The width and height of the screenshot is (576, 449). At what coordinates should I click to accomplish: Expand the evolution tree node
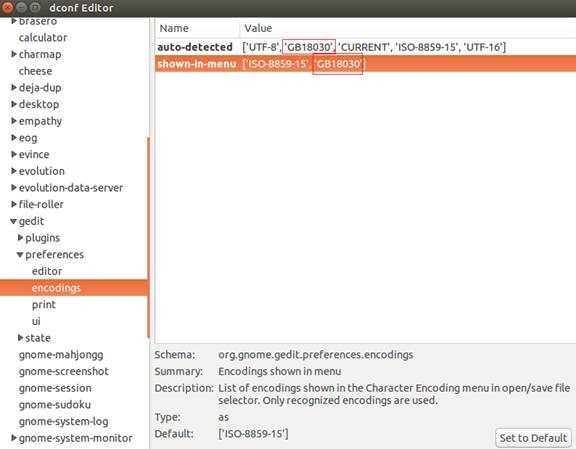pos(14,171)
